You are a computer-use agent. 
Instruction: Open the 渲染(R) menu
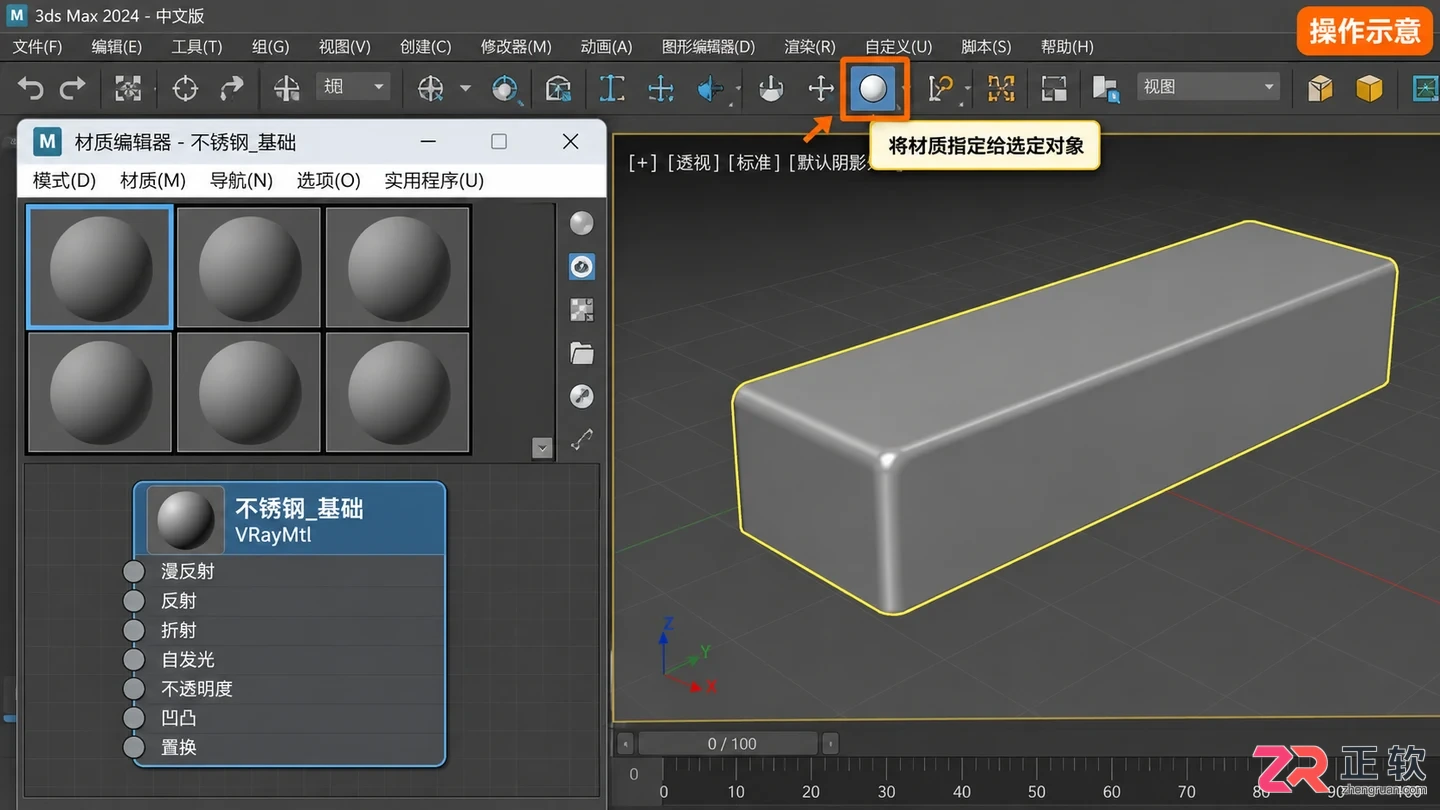[x=810, y=47]
